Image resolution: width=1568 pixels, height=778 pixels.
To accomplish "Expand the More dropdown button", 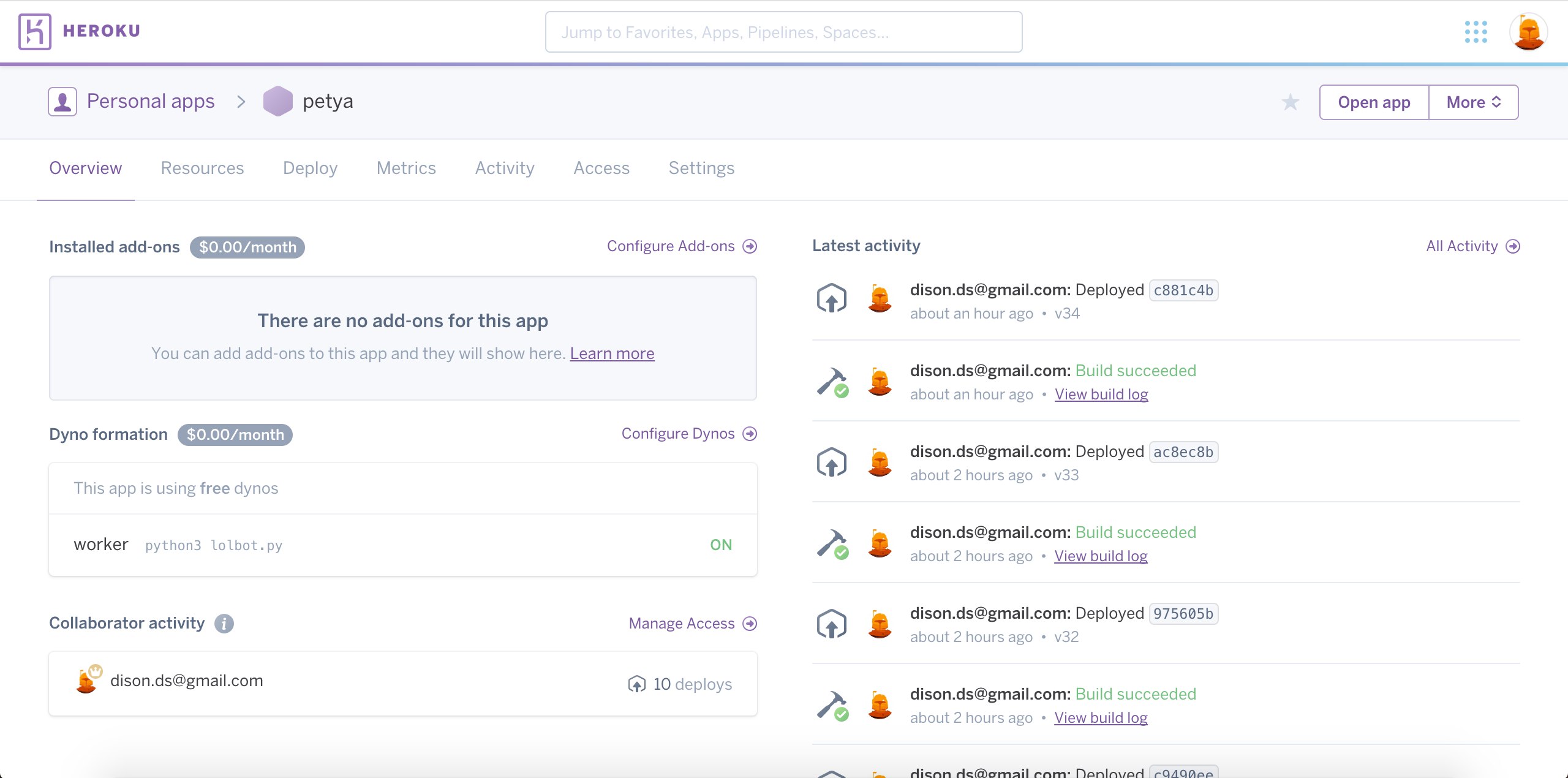I will [1474, 102].
